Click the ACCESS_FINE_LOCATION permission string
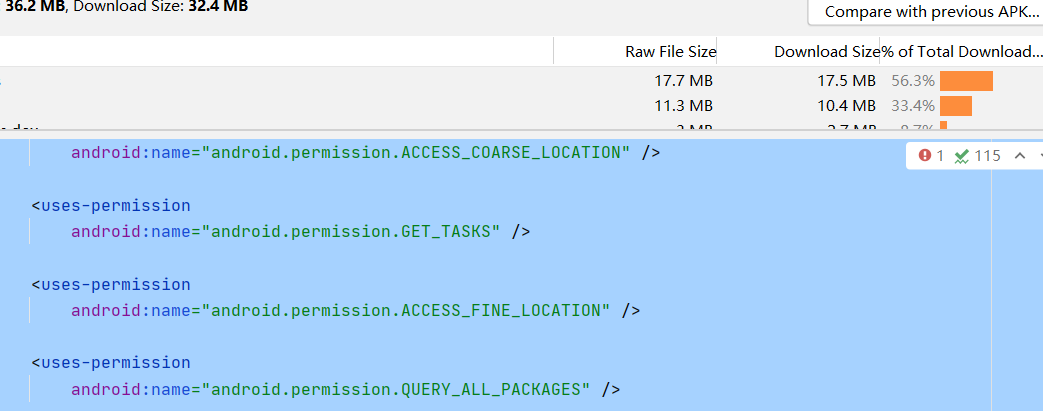 [406, 310]
